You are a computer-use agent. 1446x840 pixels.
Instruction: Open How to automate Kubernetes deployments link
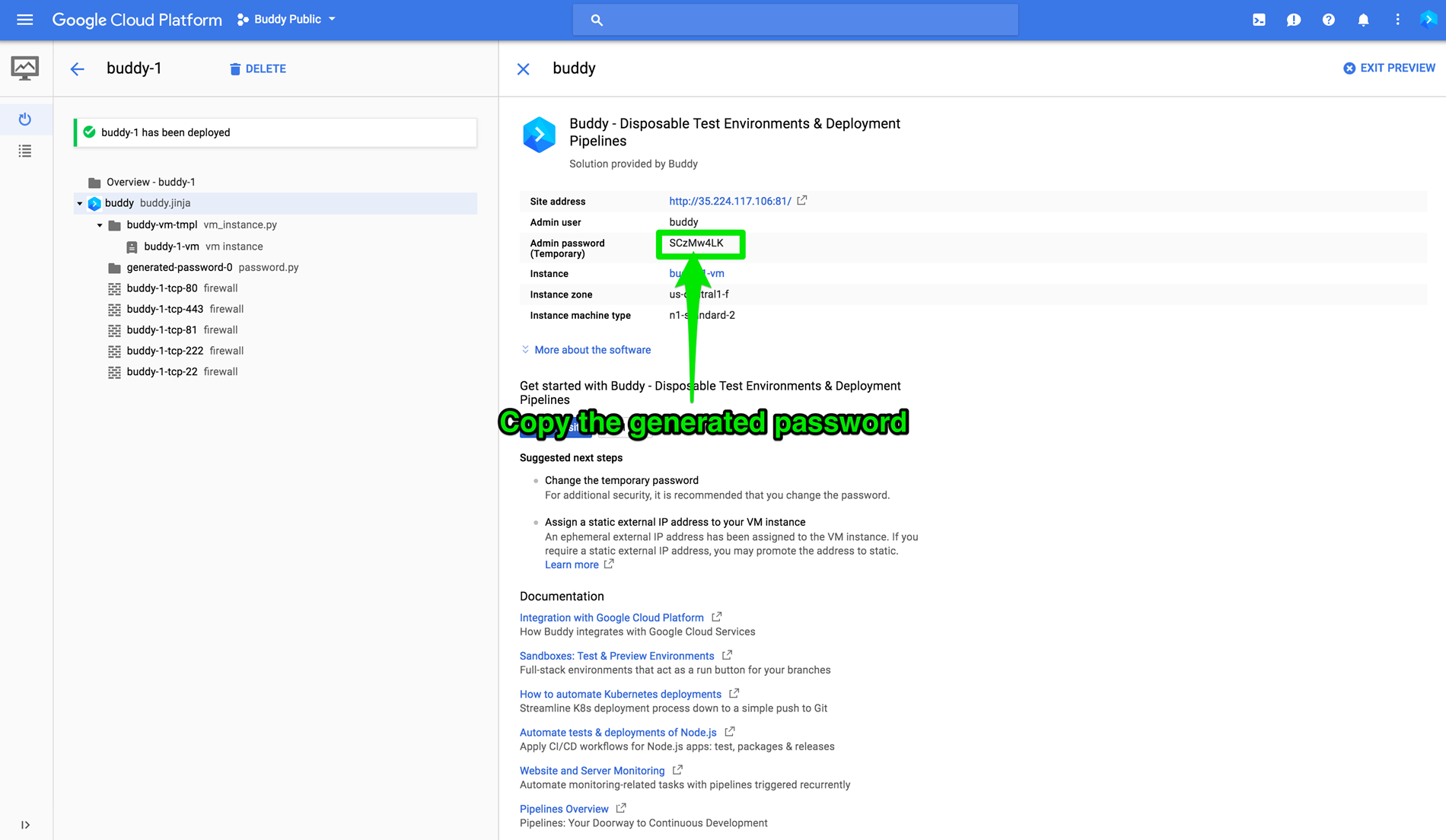tap(620, 694)
